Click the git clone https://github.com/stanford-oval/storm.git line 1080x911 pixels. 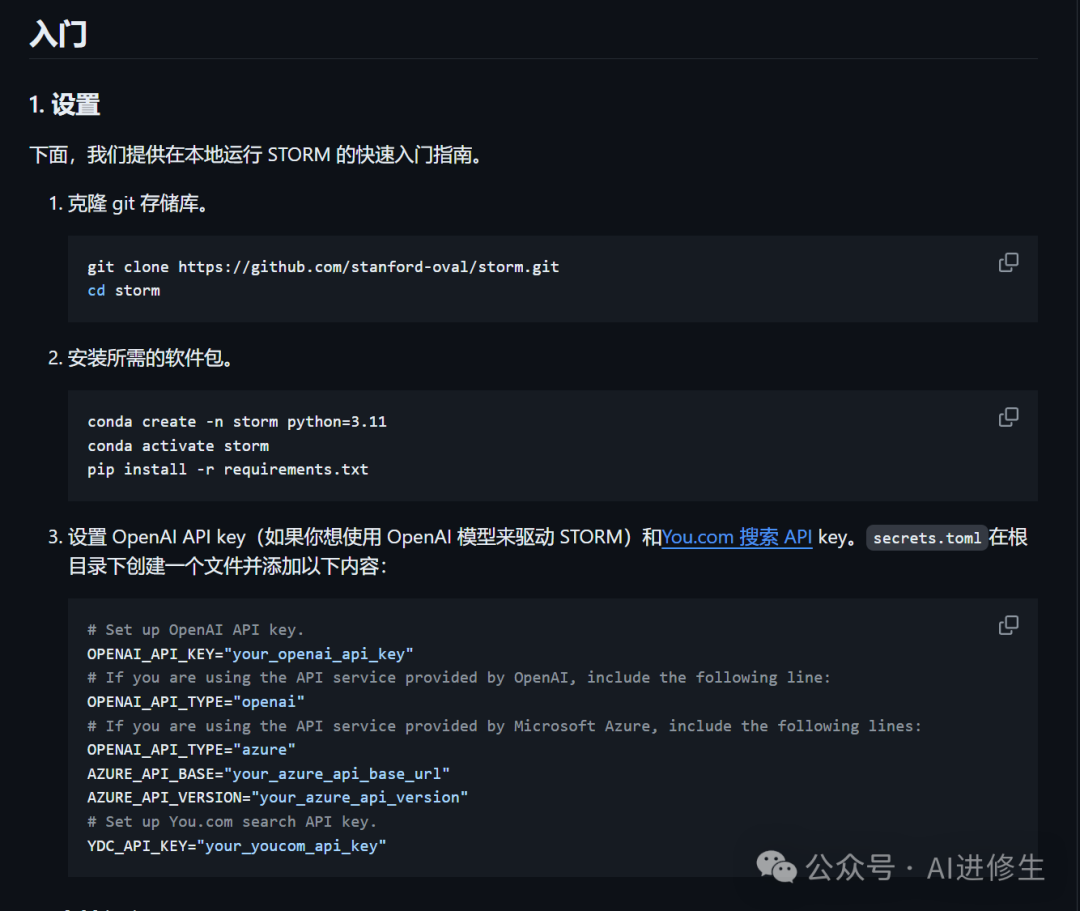pos(323,267)
